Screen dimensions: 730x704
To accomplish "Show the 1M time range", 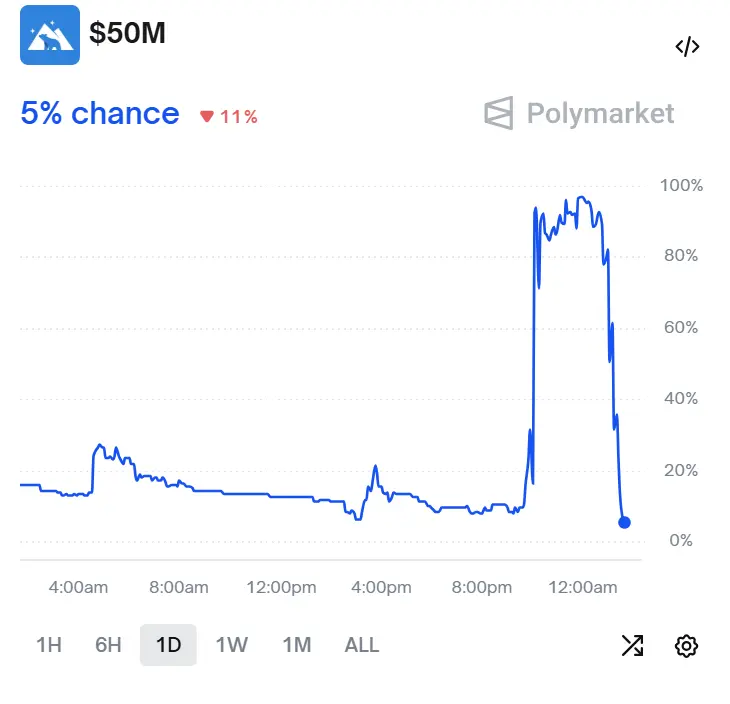I will coord(297,645).
